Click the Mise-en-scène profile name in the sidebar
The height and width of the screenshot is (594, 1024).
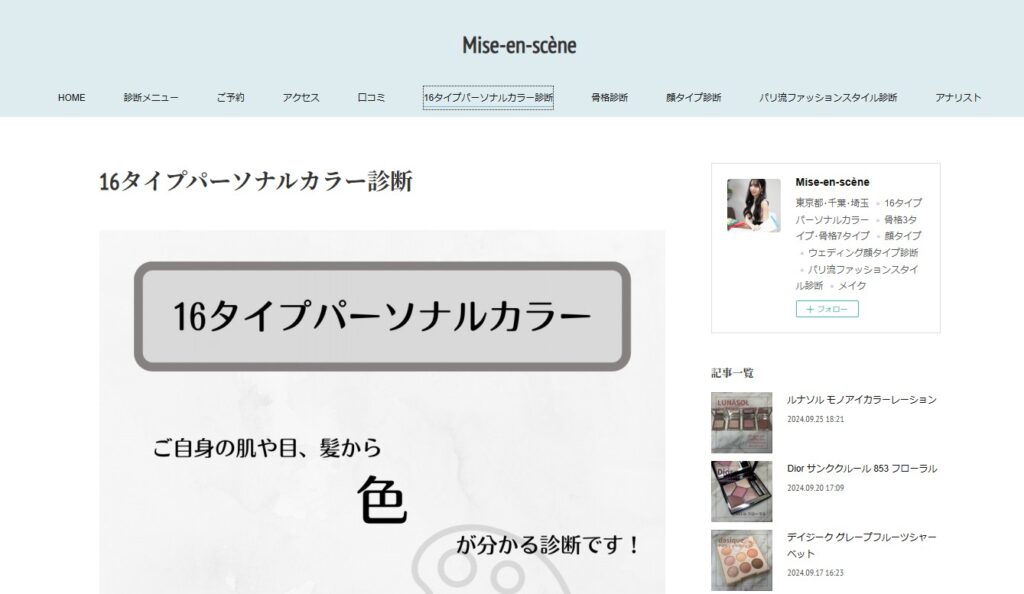tap(832, 182)
